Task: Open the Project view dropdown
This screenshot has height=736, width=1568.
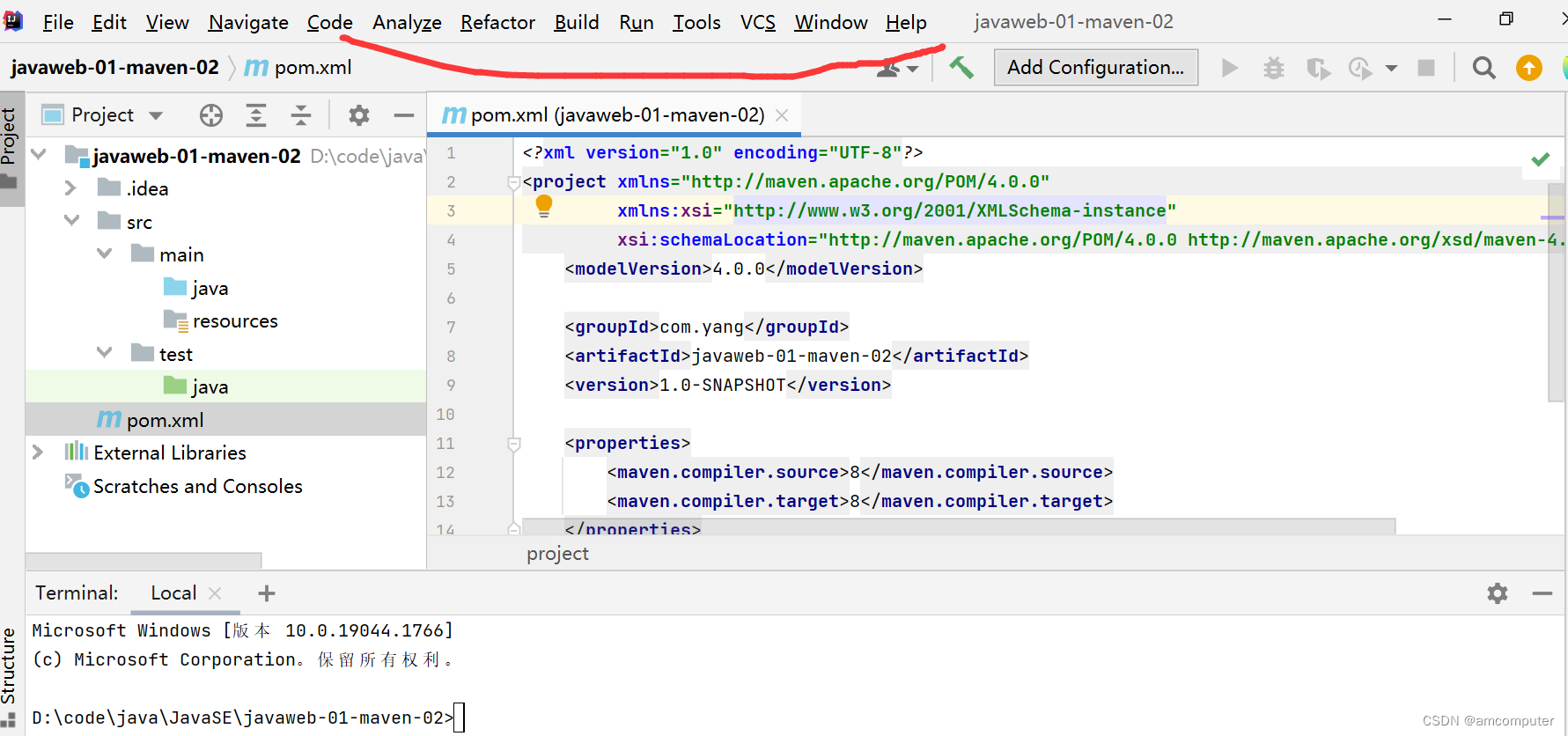Action: (x=156, y=115)
